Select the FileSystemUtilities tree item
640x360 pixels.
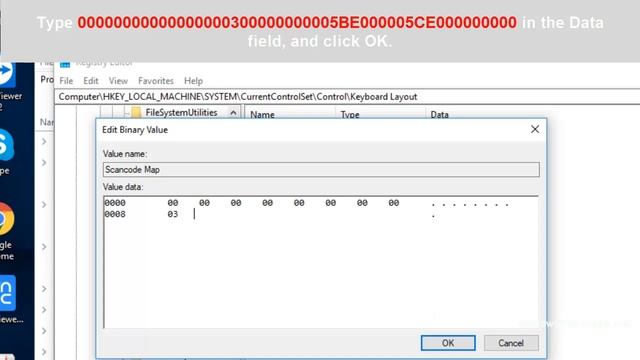181,112
